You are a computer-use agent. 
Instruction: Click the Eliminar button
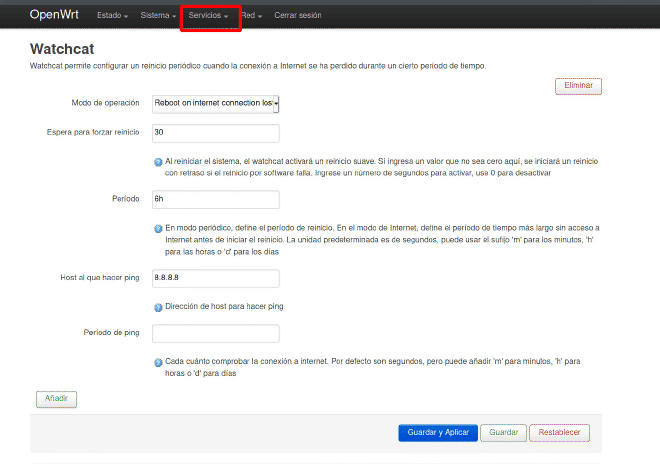578,86
